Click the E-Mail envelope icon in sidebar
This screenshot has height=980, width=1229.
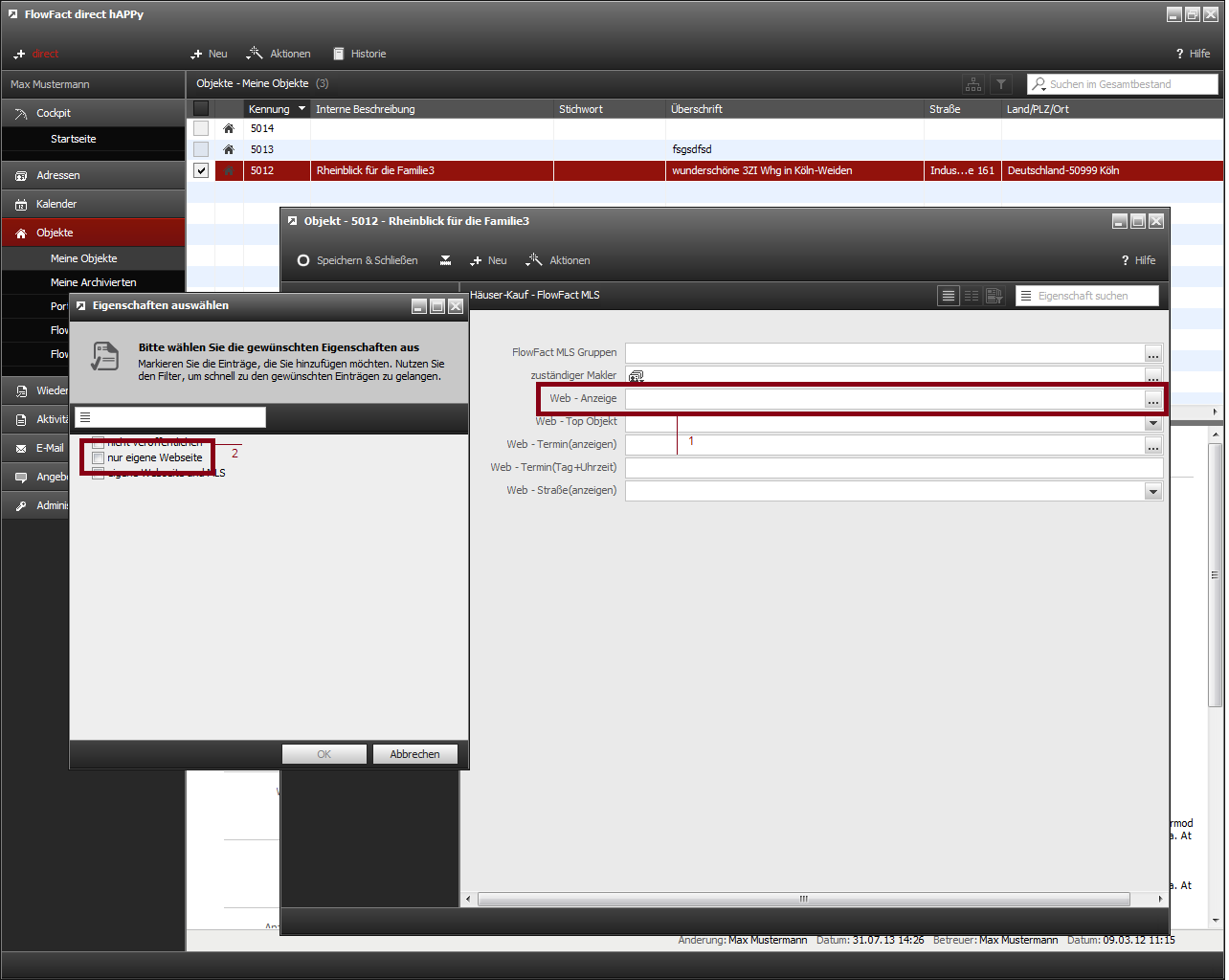[x=21, y=449]
